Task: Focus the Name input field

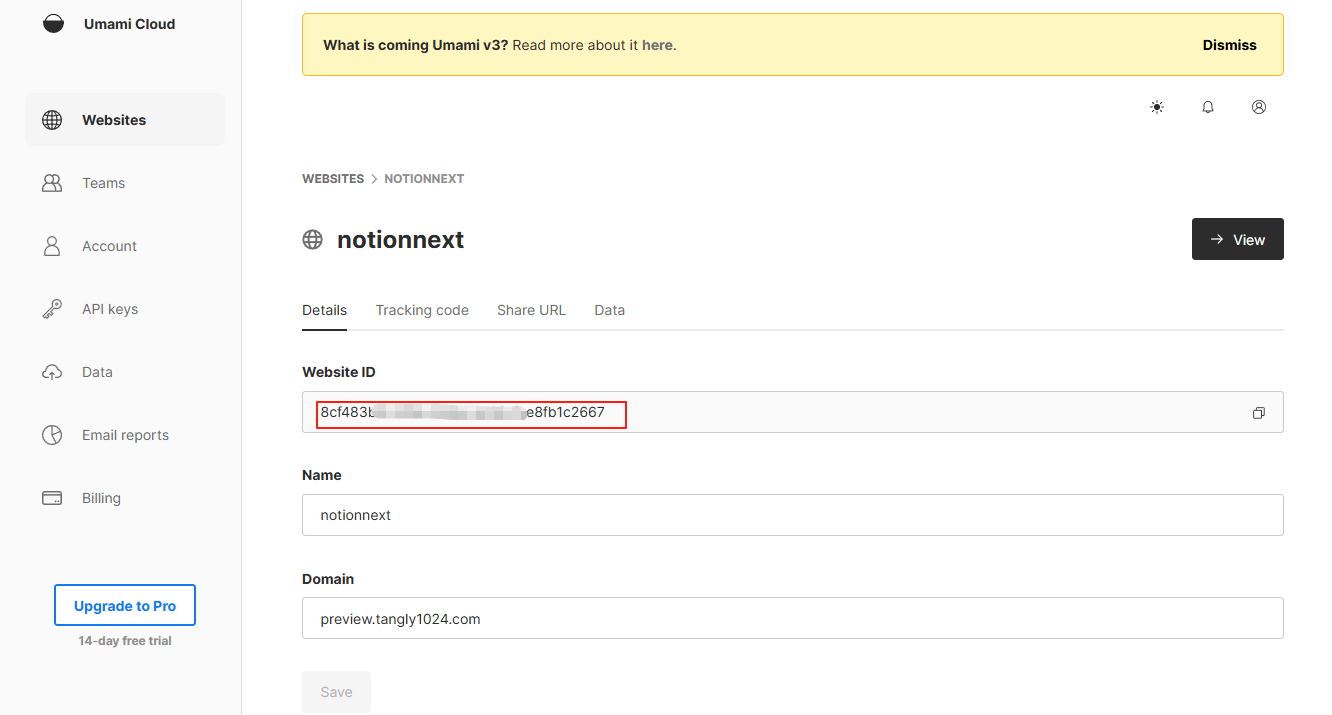Action: click(x=792, y=515)
